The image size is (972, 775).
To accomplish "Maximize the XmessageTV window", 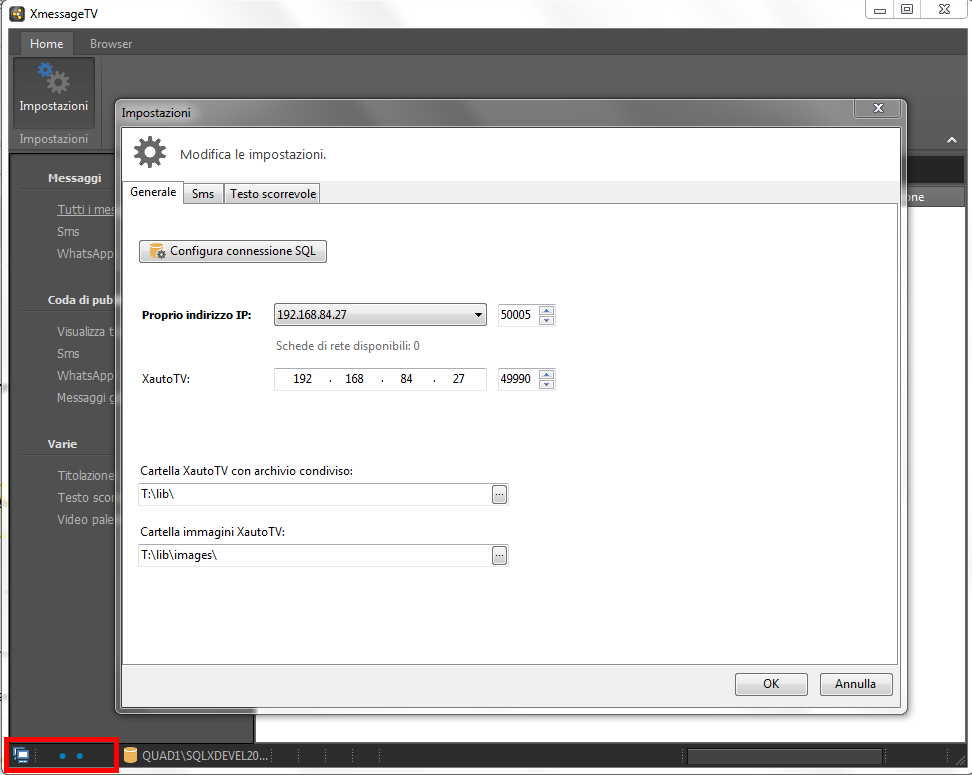I will click(907, 10).
